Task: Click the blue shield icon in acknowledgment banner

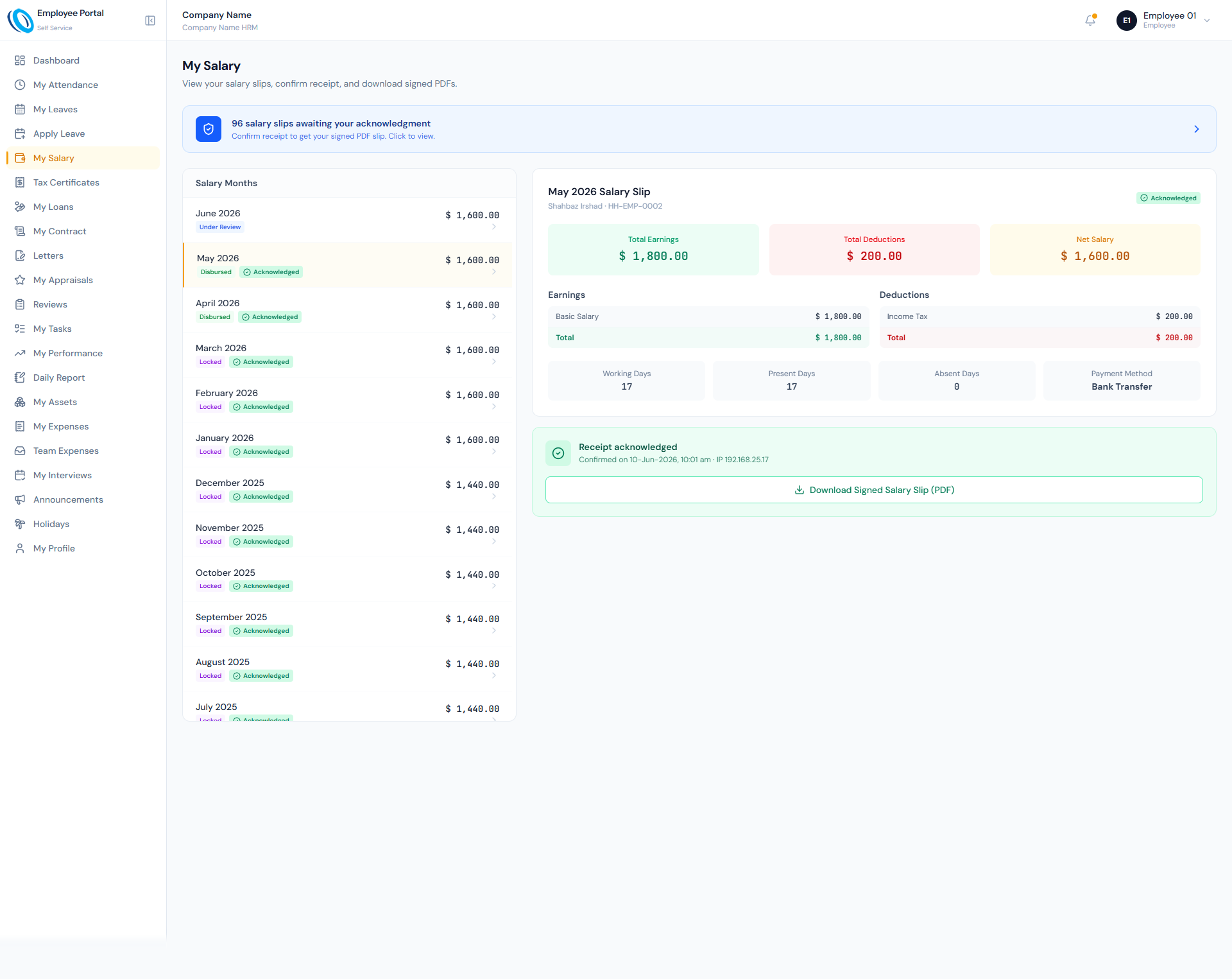Action: [209, 129]
